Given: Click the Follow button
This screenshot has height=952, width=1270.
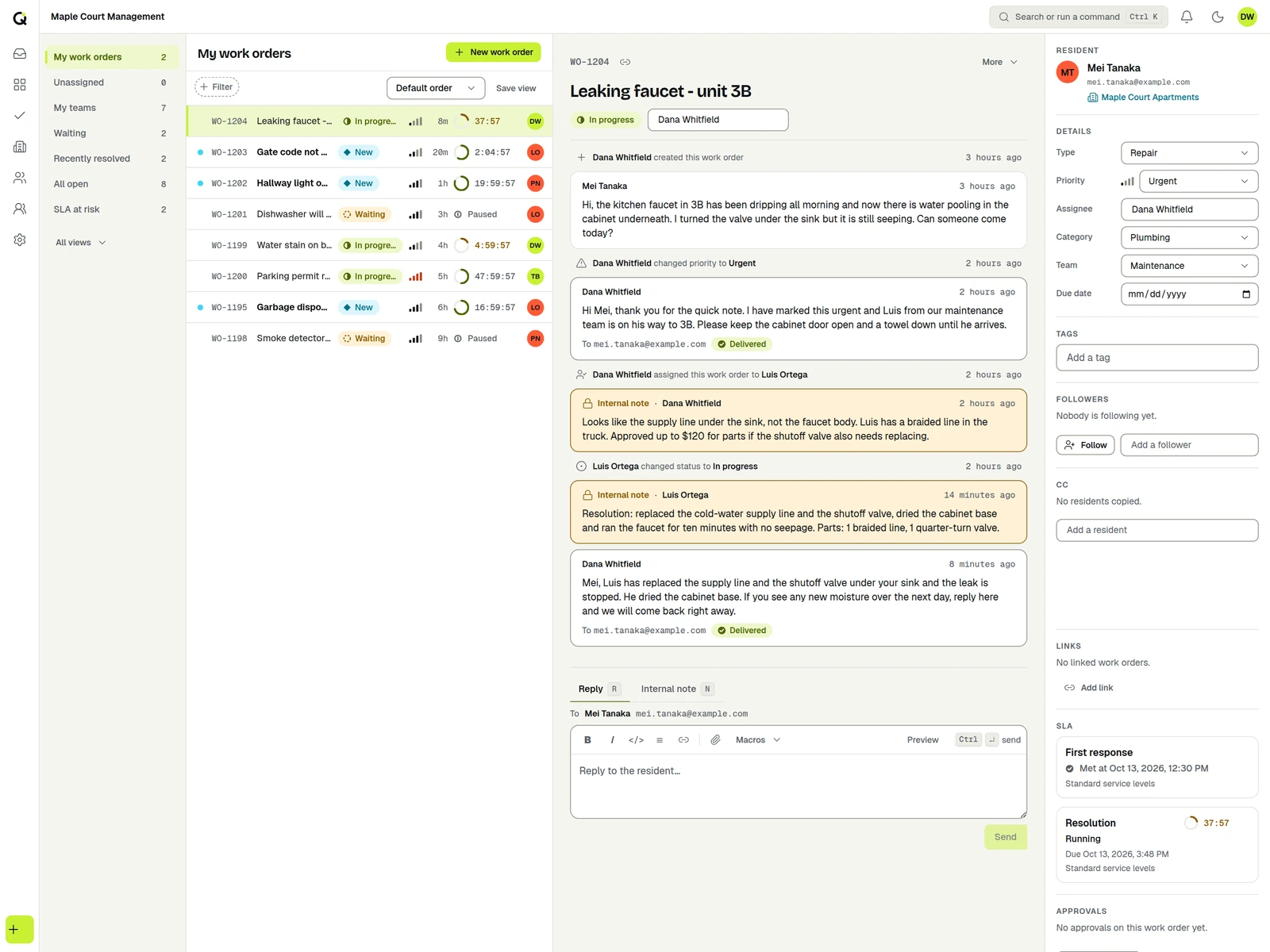Looking at the screenshot, I should point(1085,445).
